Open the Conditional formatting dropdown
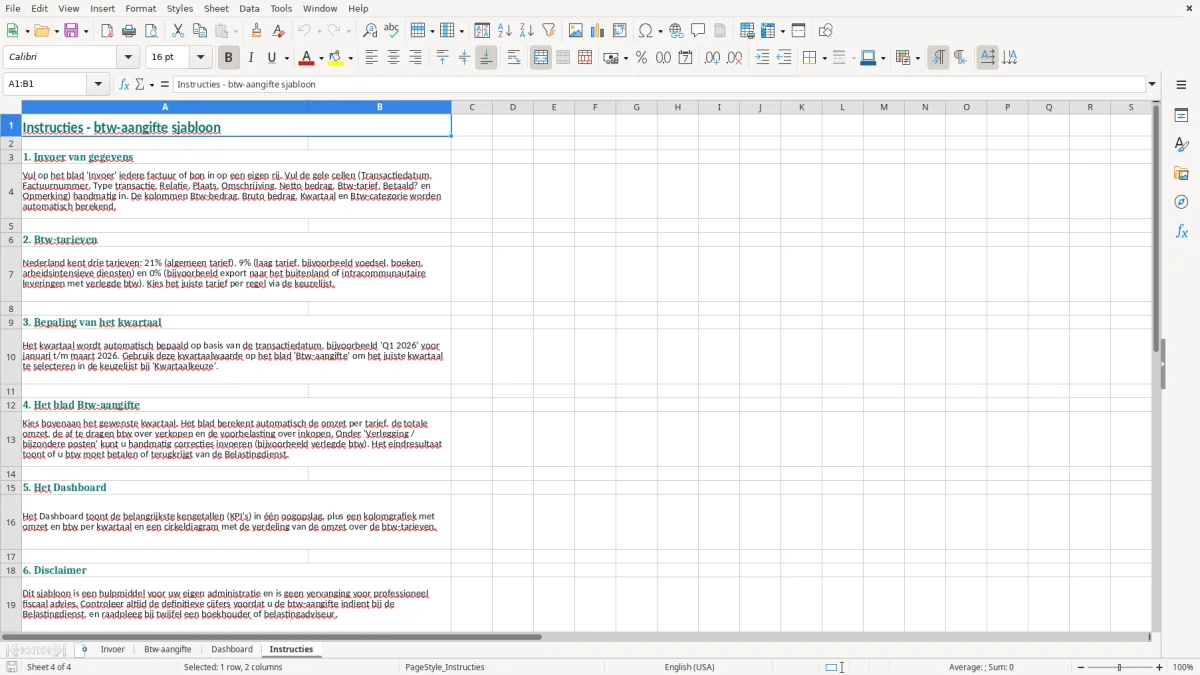 pyautogui.click(x=917, y=58)
